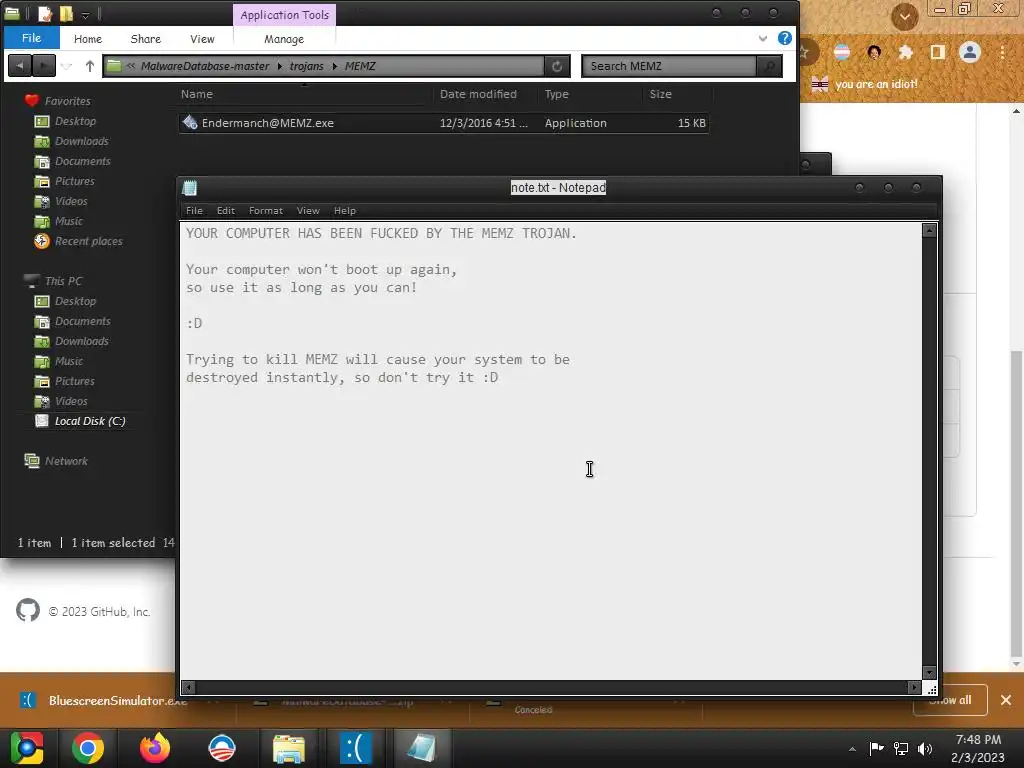
Task: Go back in File Explorer
Action: pyautogui.click(x=20, y=66)
